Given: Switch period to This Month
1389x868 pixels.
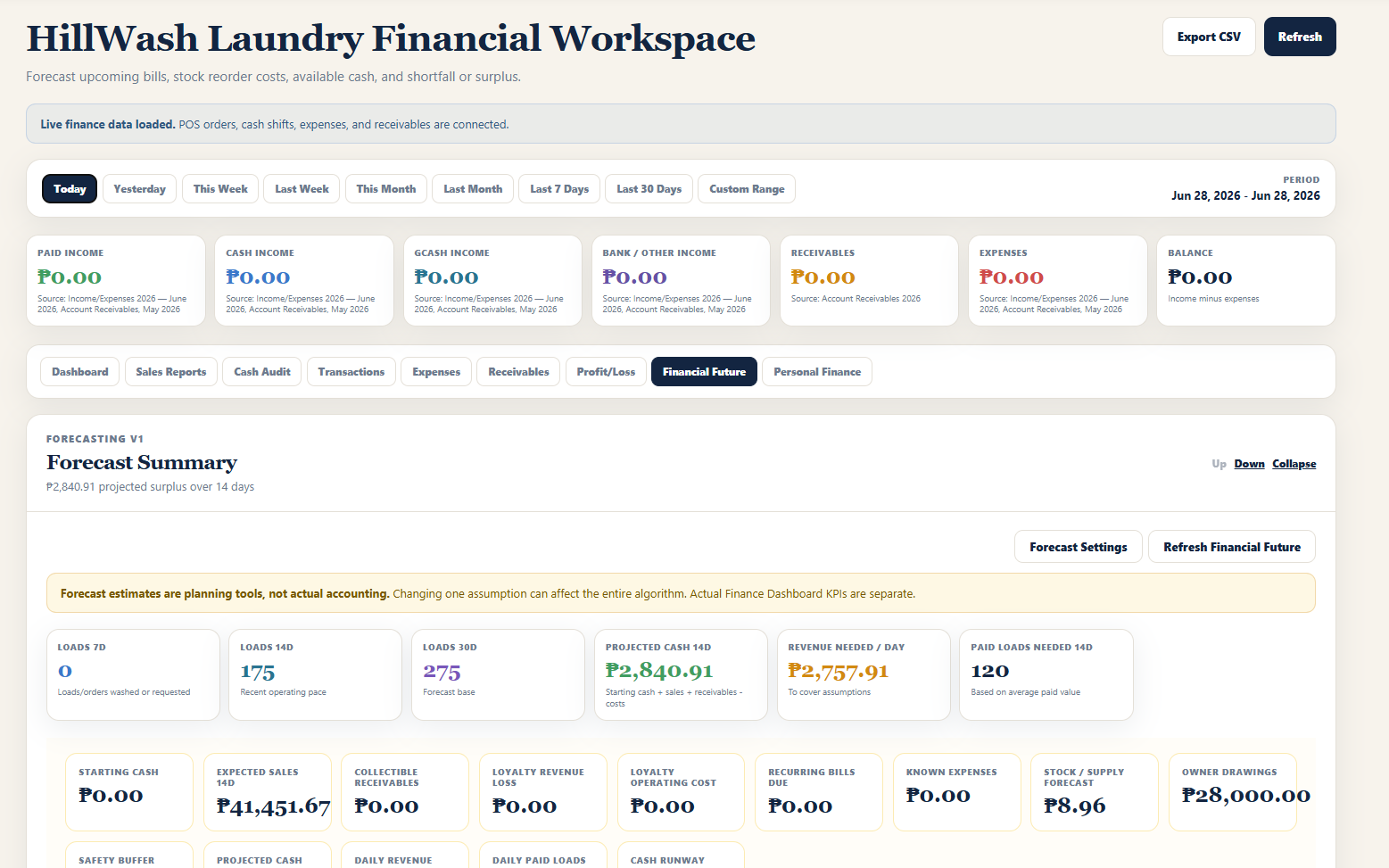Looking at the screenshot, I should pos(386,189).
